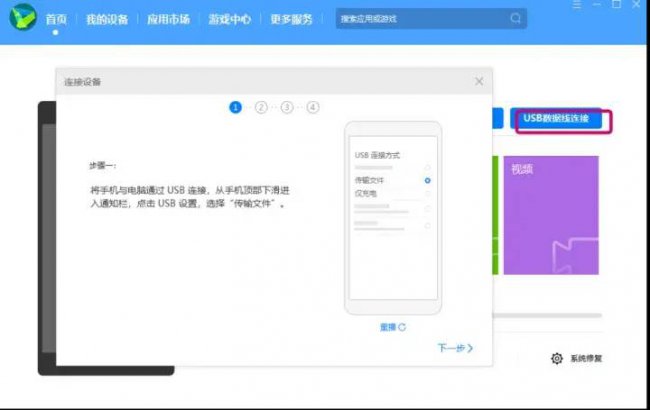Viewport: 650px width, 410px height.
Task: Jump to step 4 indicator
Action: click(x=313, y=107)
